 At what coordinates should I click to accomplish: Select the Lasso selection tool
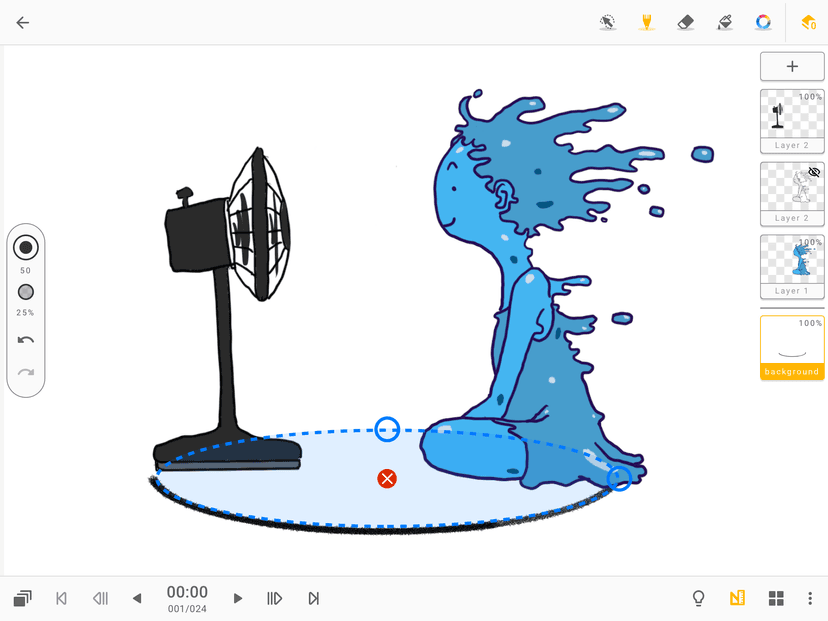tap(608, 22)
